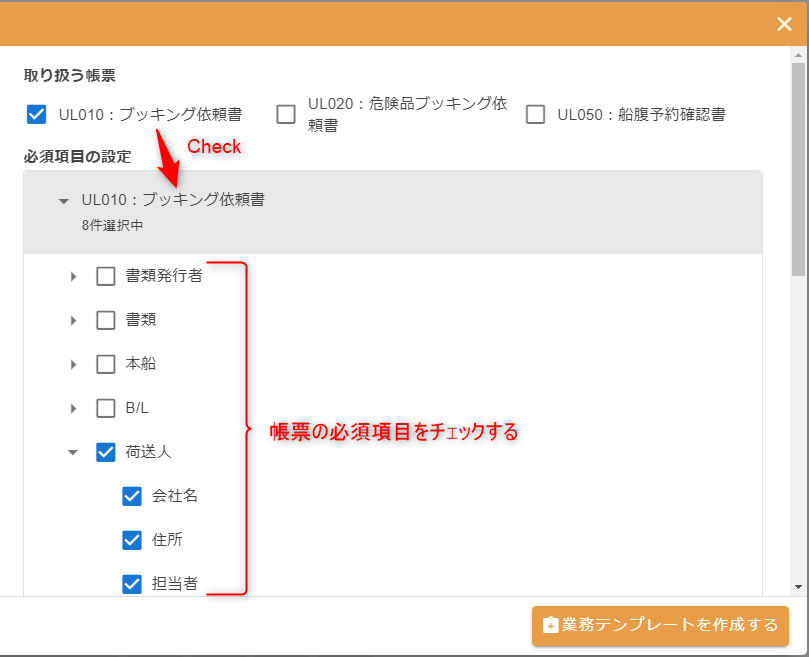809x657 pixels.
Task: Expand the 書類発行者 tree node arrow
Action: tap(73, 277)
